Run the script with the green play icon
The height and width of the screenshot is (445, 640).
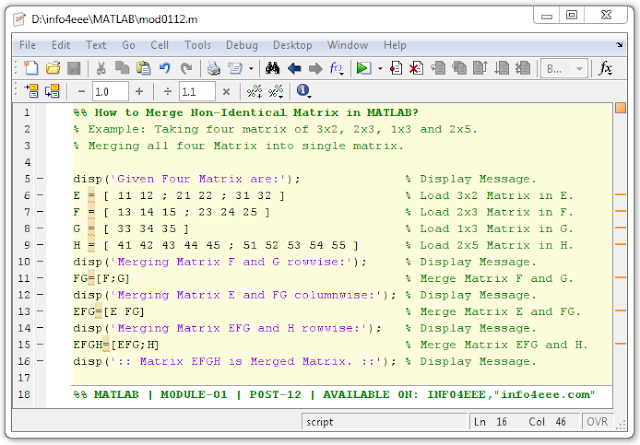pos(363,68)
